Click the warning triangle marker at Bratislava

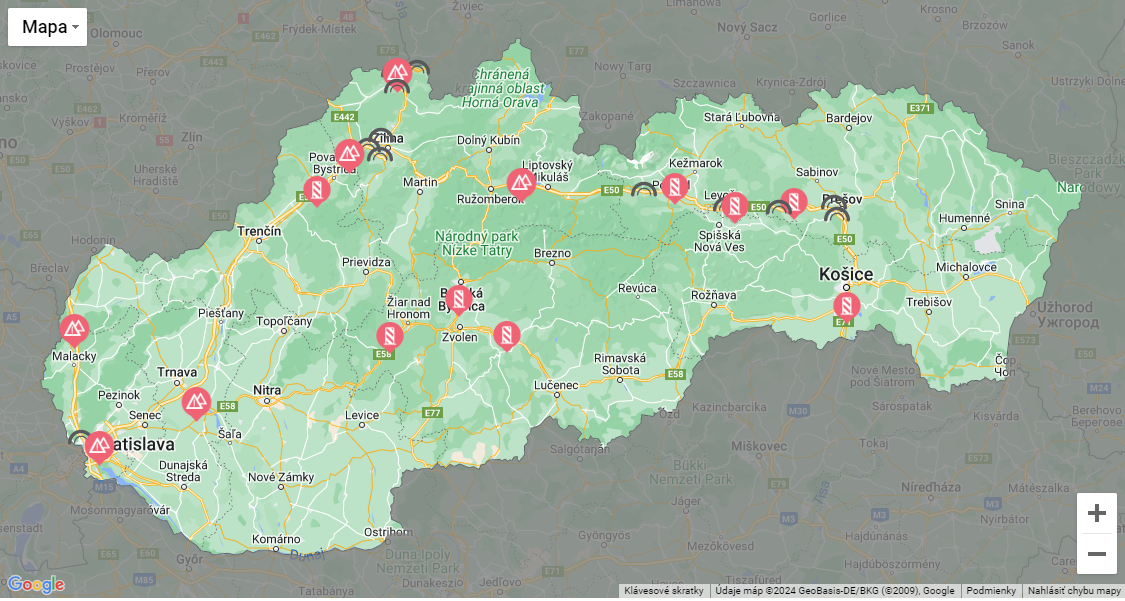coord(98,446)
